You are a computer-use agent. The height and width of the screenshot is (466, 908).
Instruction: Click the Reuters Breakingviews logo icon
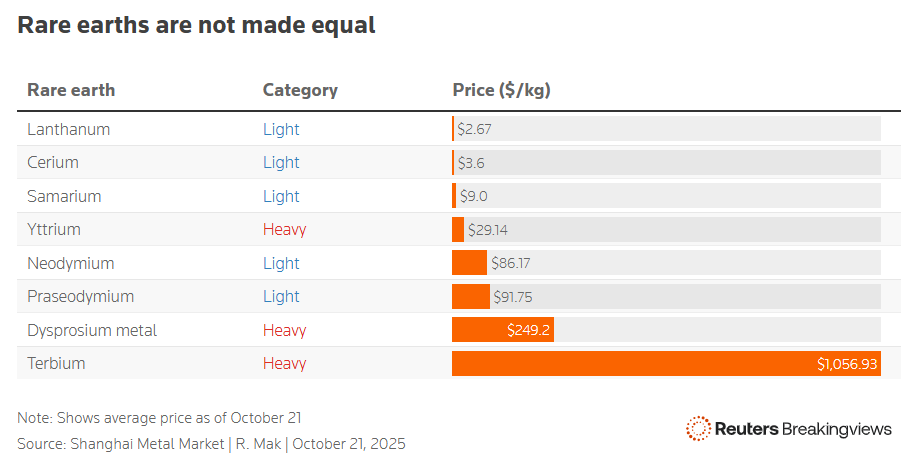(698, 429)
